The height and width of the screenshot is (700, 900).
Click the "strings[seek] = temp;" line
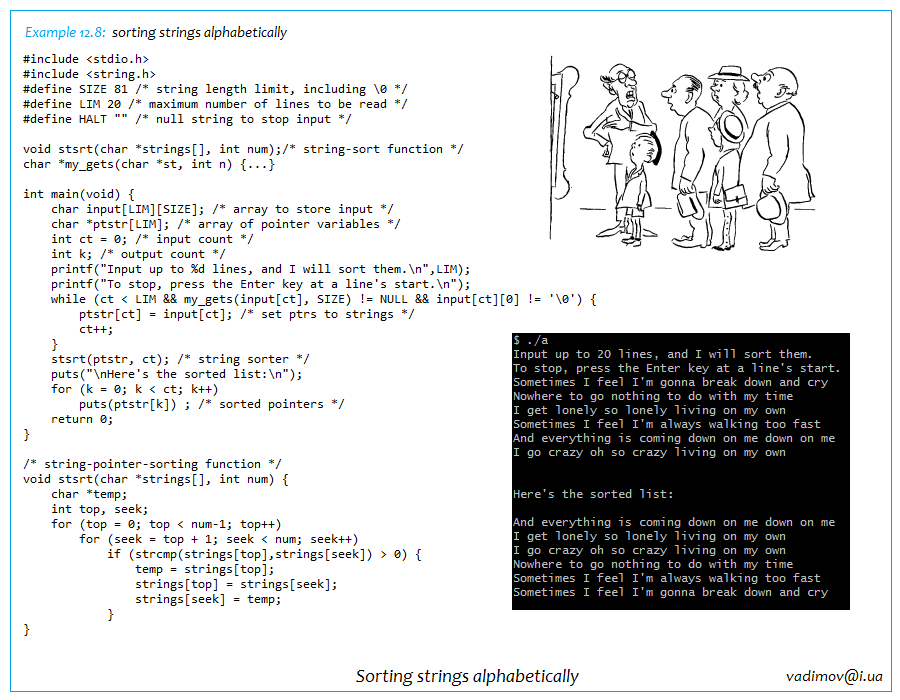[x=208, y=599]
